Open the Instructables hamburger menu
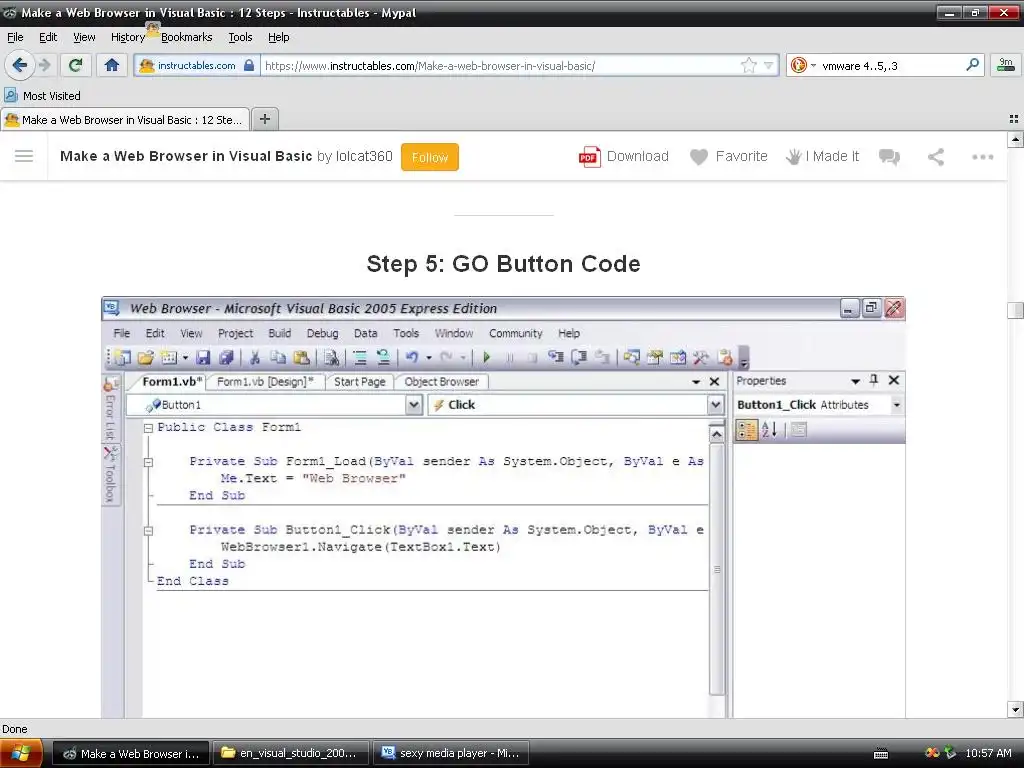 (24, 156)
